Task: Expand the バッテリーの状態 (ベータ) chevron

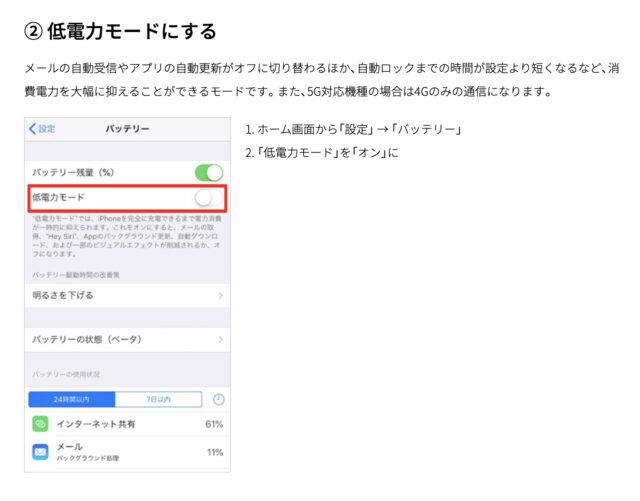Action: (x=221, y=340)
